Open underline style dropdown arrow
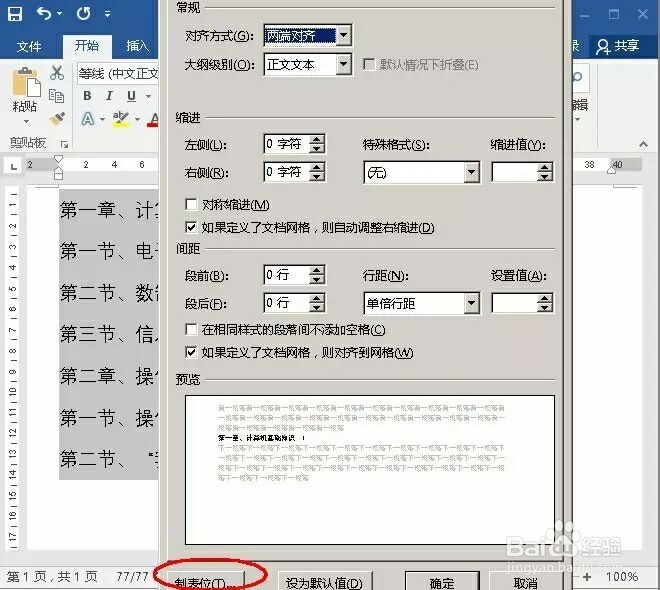 [x=148, y=96]
